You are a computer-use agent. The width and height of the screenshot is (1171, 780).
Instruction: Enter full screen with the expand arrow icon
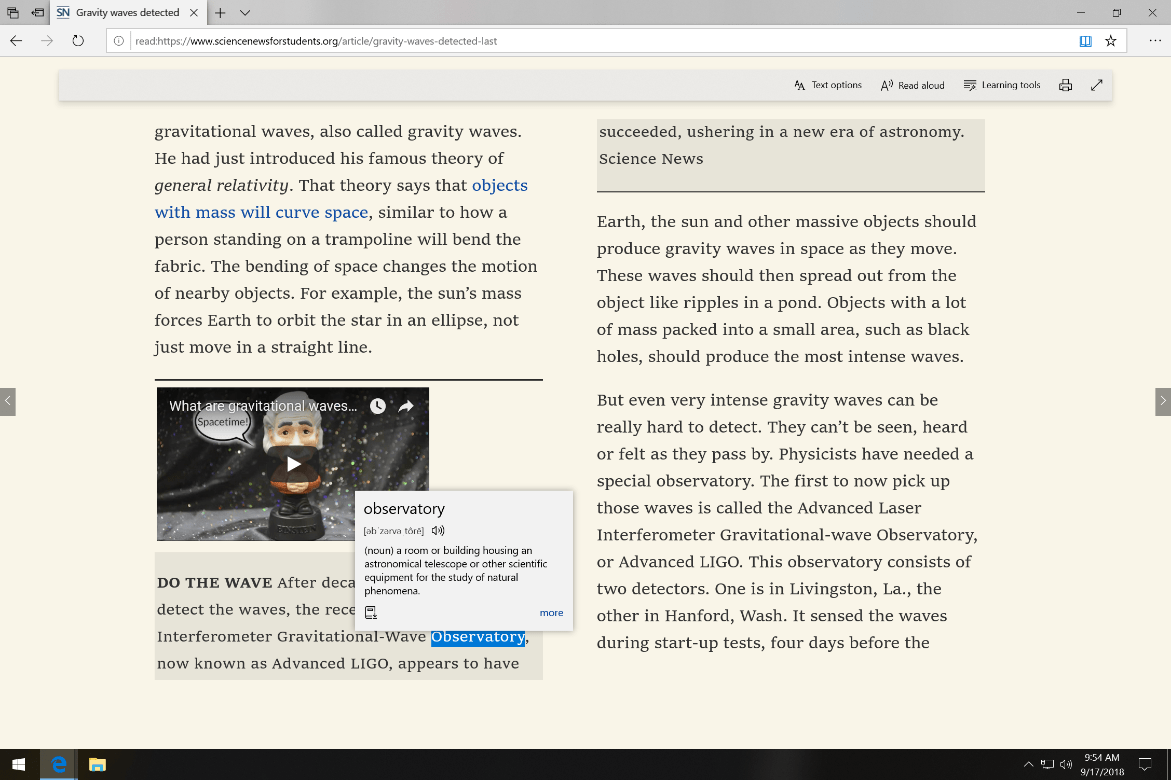1096,85
